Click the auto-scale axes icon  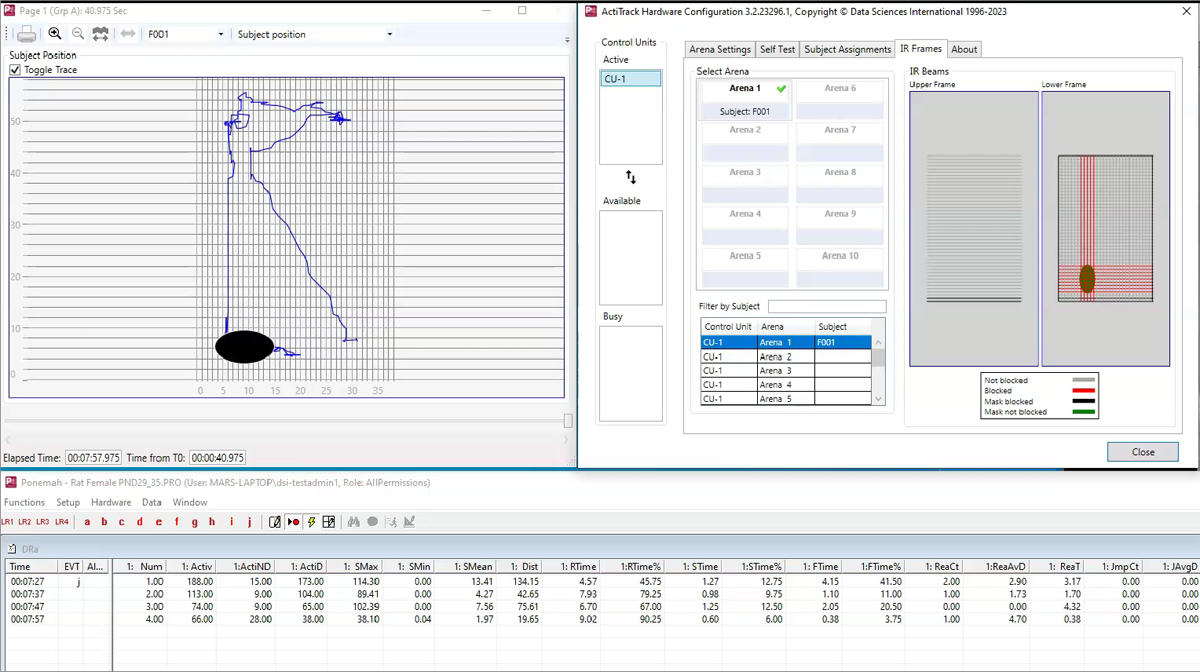(x=101, y=34)
